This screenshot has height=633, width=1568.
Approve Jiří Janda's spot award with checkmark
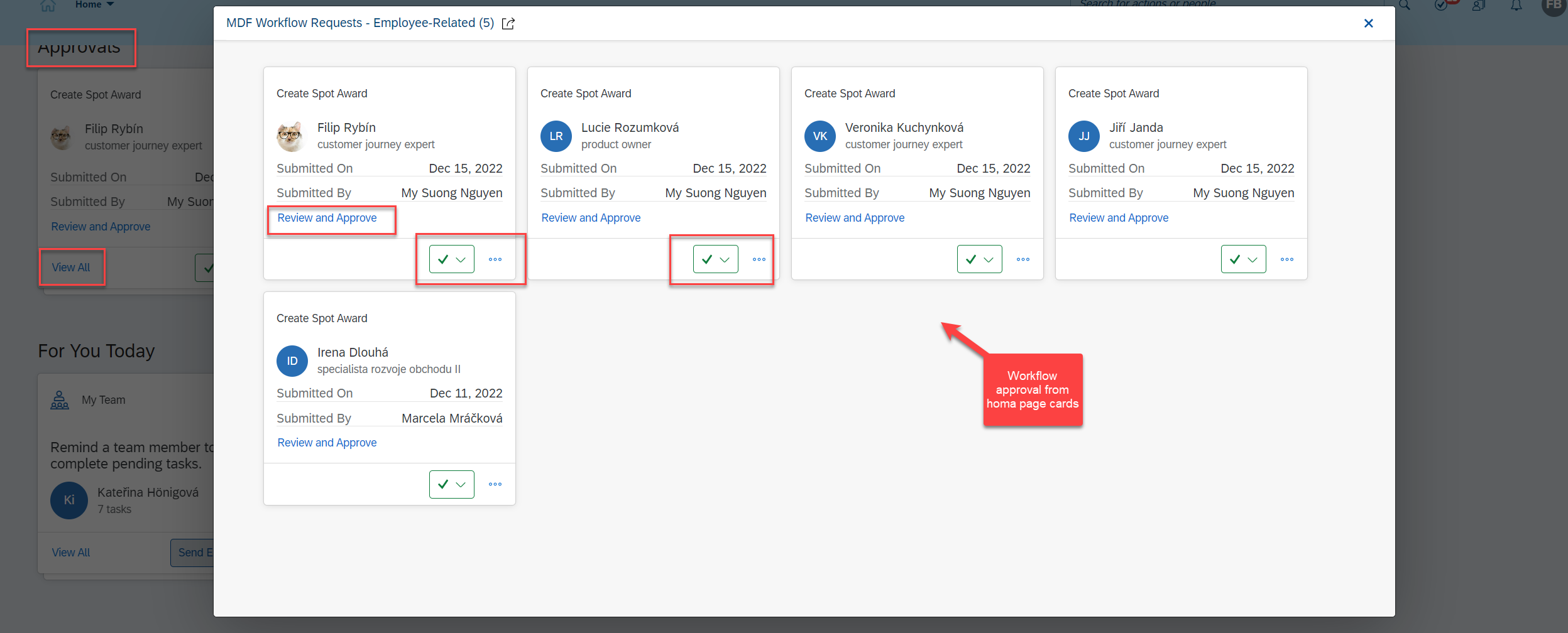pyautogui.click(x=1235, y=259)
